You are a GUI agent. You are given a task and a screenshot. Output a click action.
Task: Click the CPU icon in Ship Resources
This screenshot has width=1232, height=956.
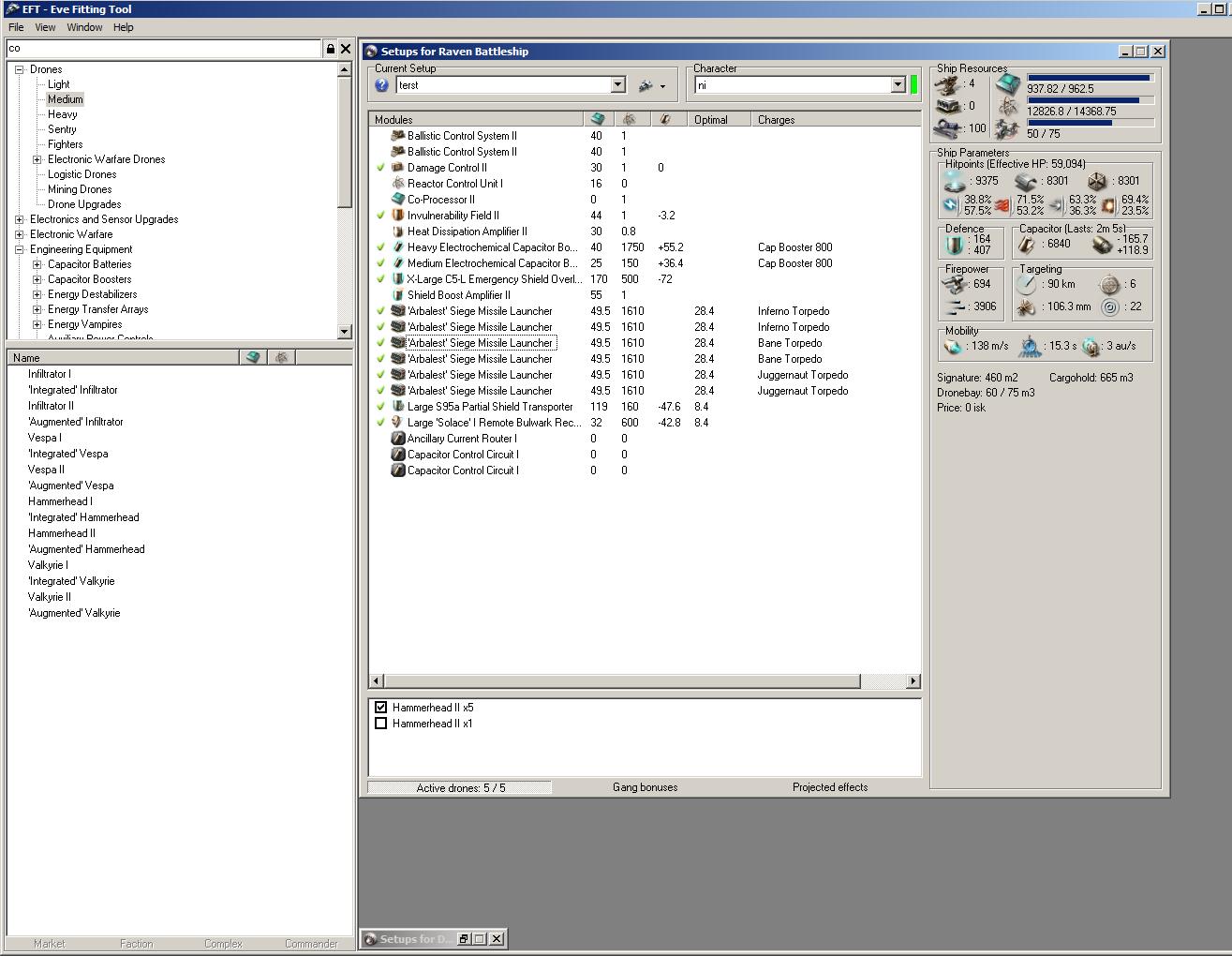1008,84
